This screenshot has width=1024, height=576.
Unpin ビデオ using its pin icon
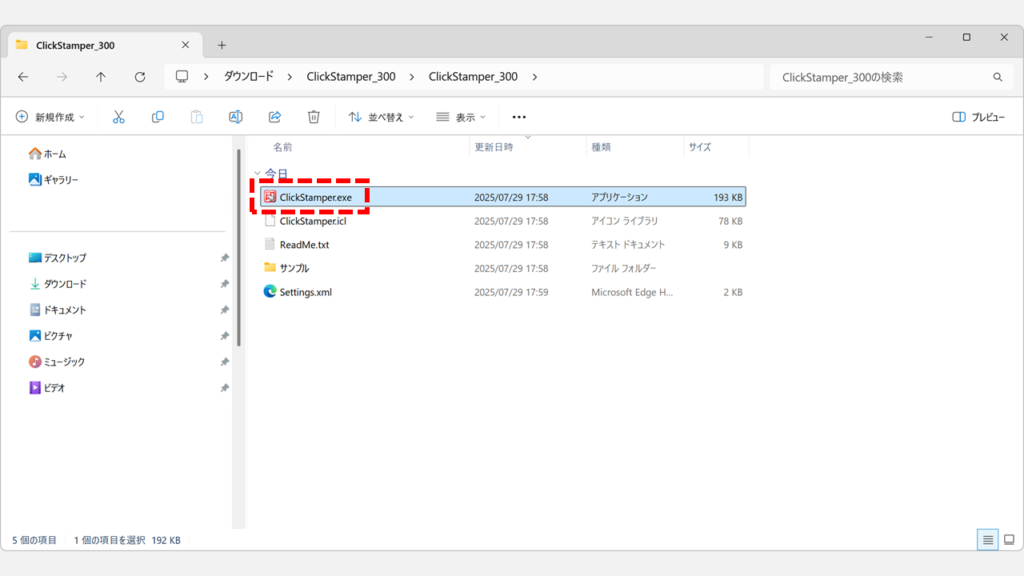[225, 388]
